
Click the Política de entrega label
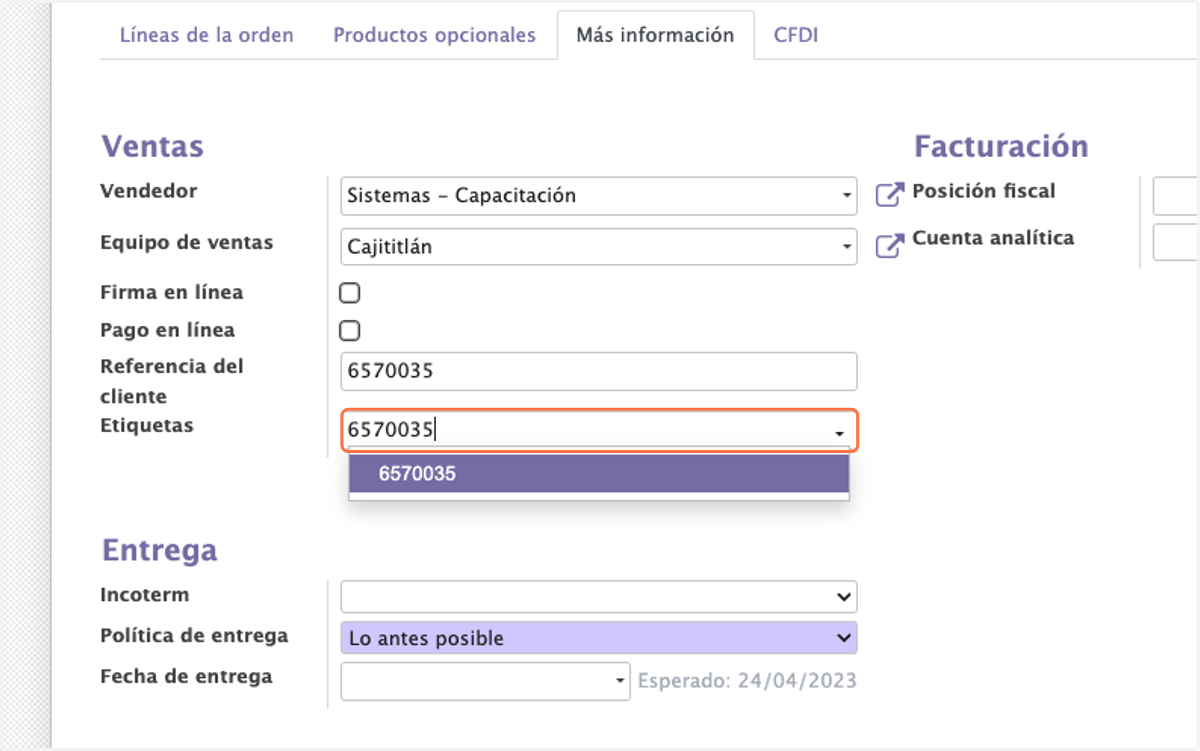click(x=194, y=636)
